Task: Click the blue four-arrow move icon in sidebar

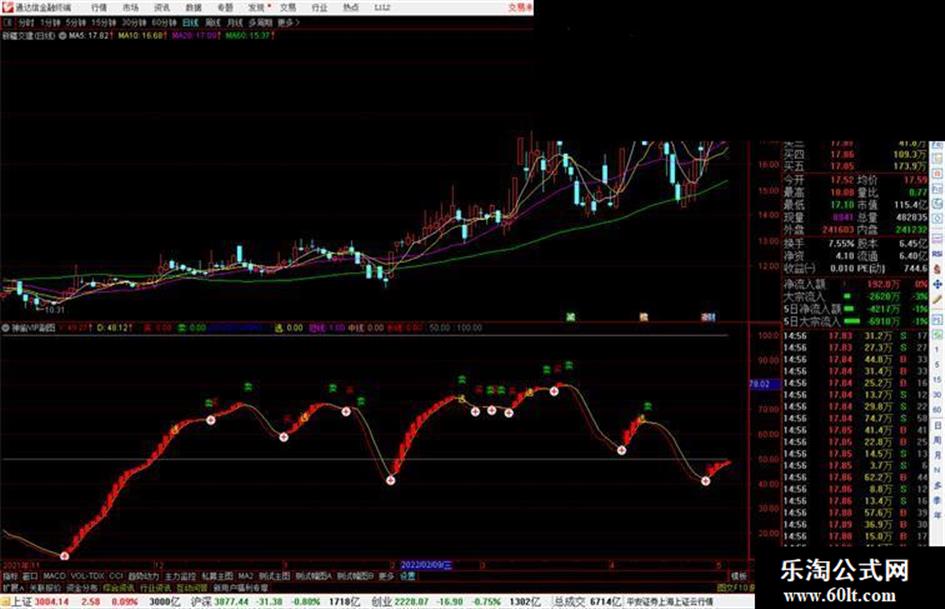Action: coord(937,283)
